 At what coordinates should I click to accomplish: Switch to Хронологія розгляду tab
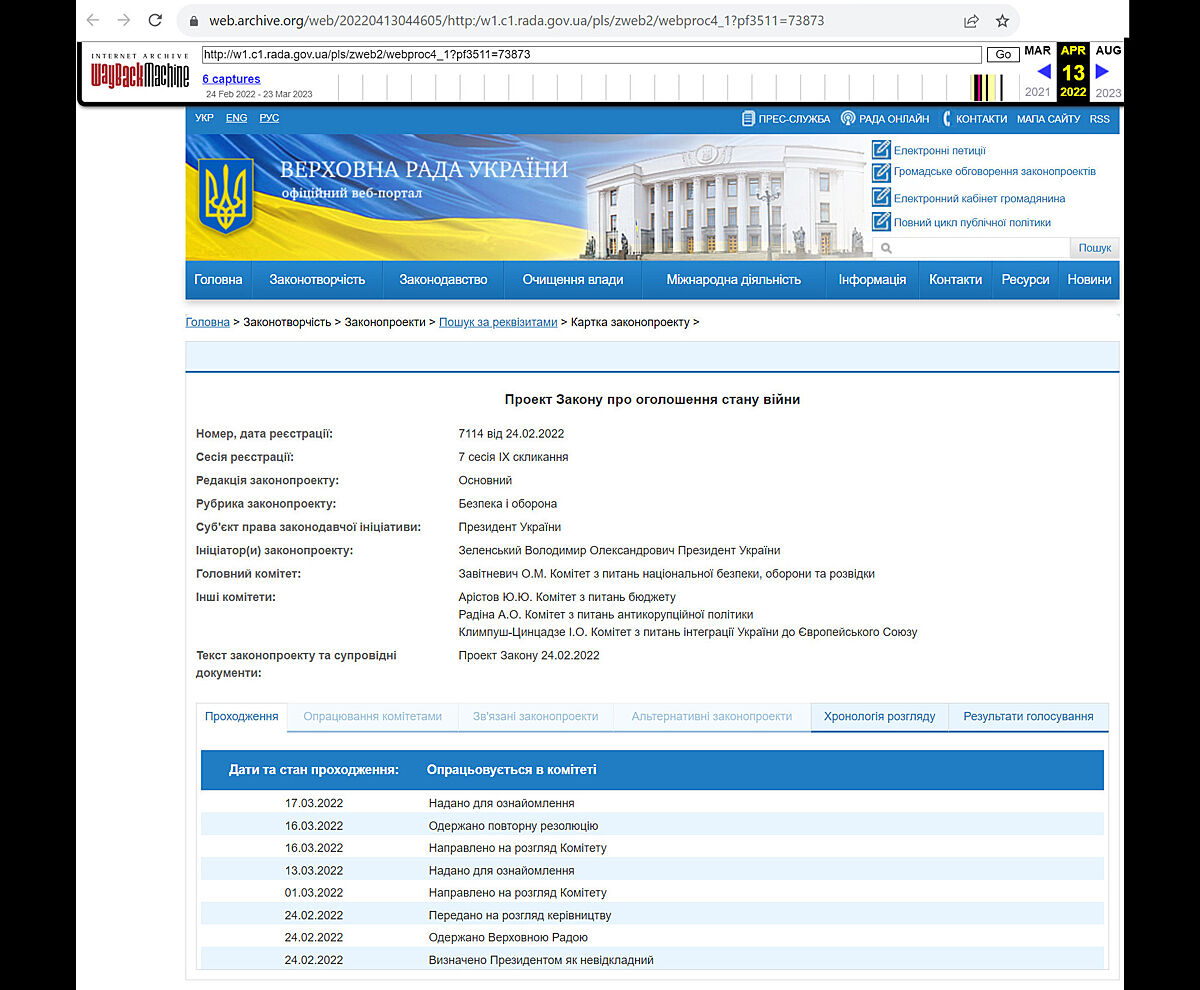[879, 717]
